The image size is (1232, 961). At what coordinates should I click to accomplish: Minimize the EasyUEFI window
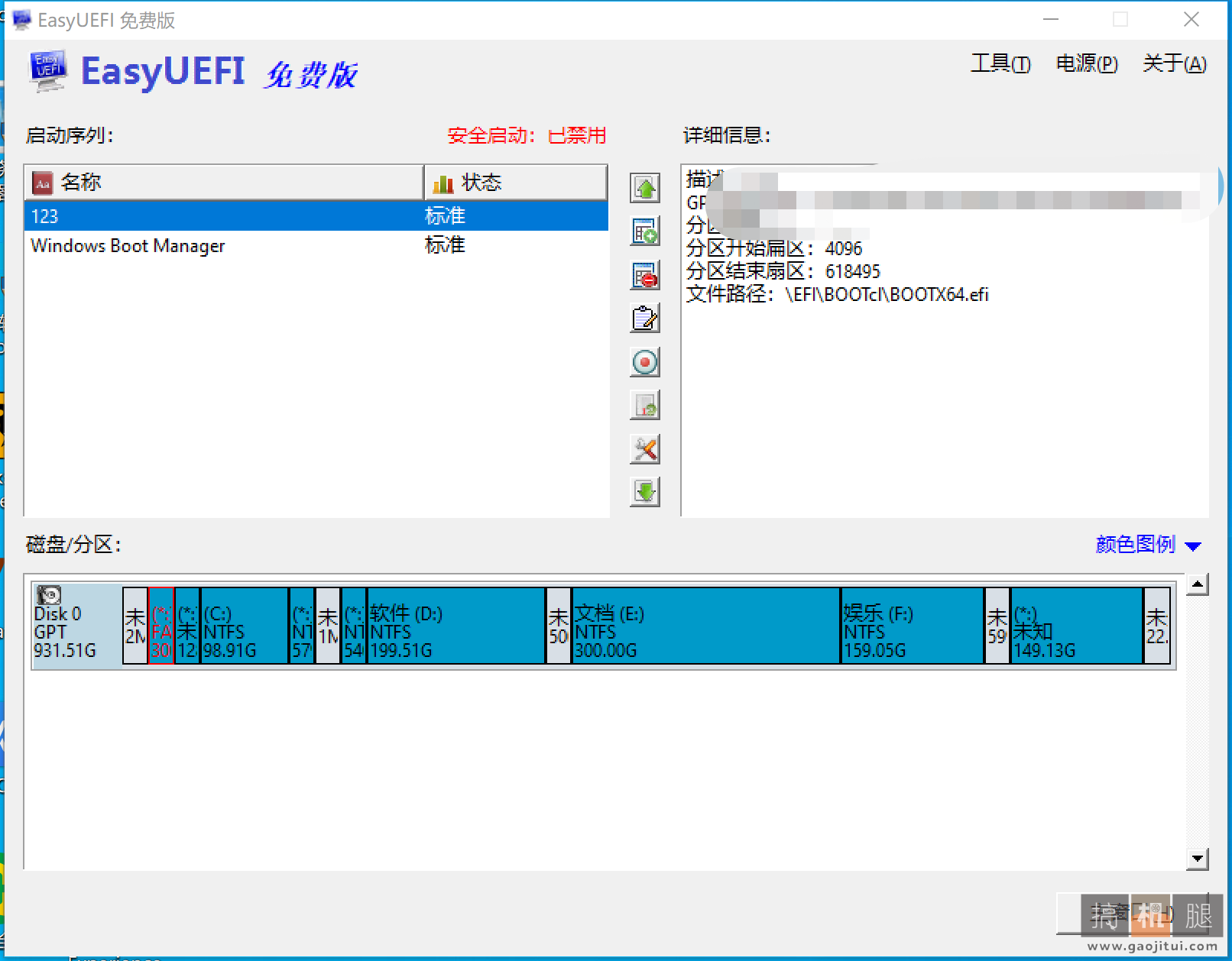click(1052, 20)
